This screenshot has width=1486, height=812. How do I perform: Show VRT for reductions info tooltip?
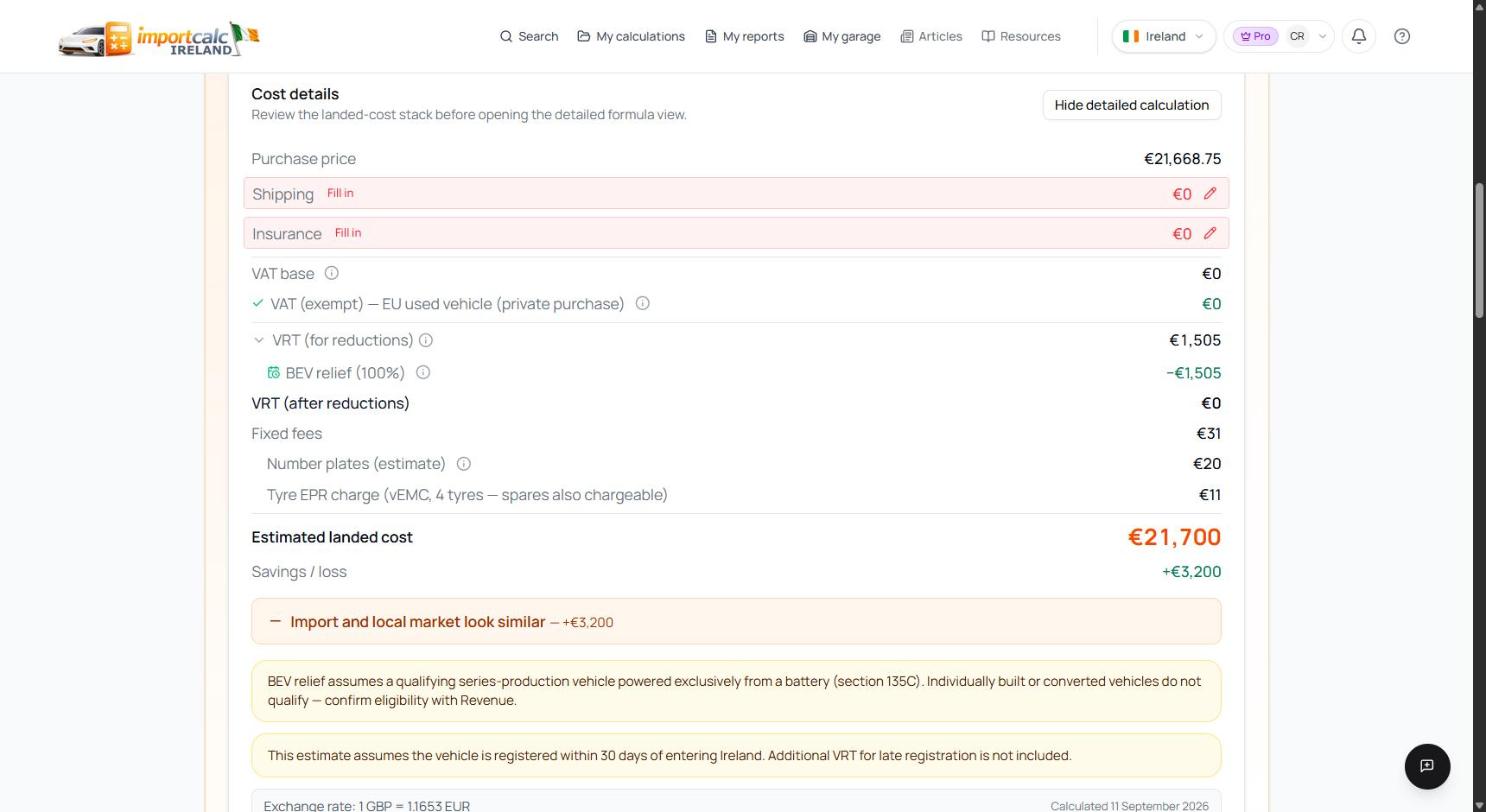tap(426, 340)
